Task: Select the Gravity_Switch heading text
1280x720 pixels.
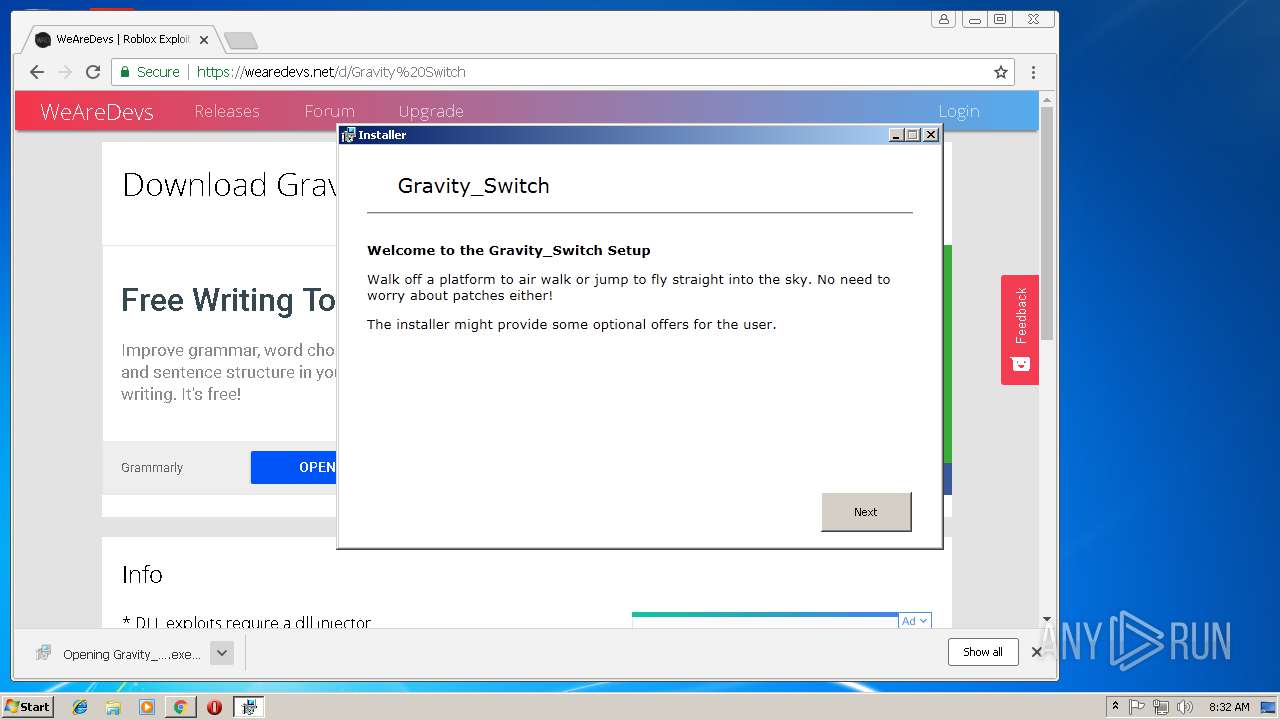Action: 473,186
